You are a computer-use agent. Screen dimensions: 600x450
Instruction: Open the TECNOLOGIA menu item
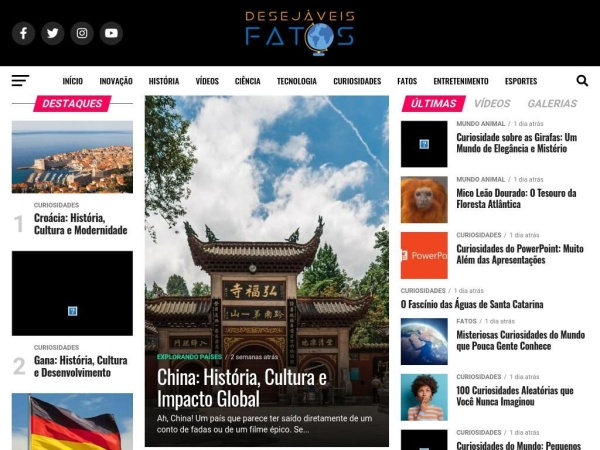tap(297, 81)
